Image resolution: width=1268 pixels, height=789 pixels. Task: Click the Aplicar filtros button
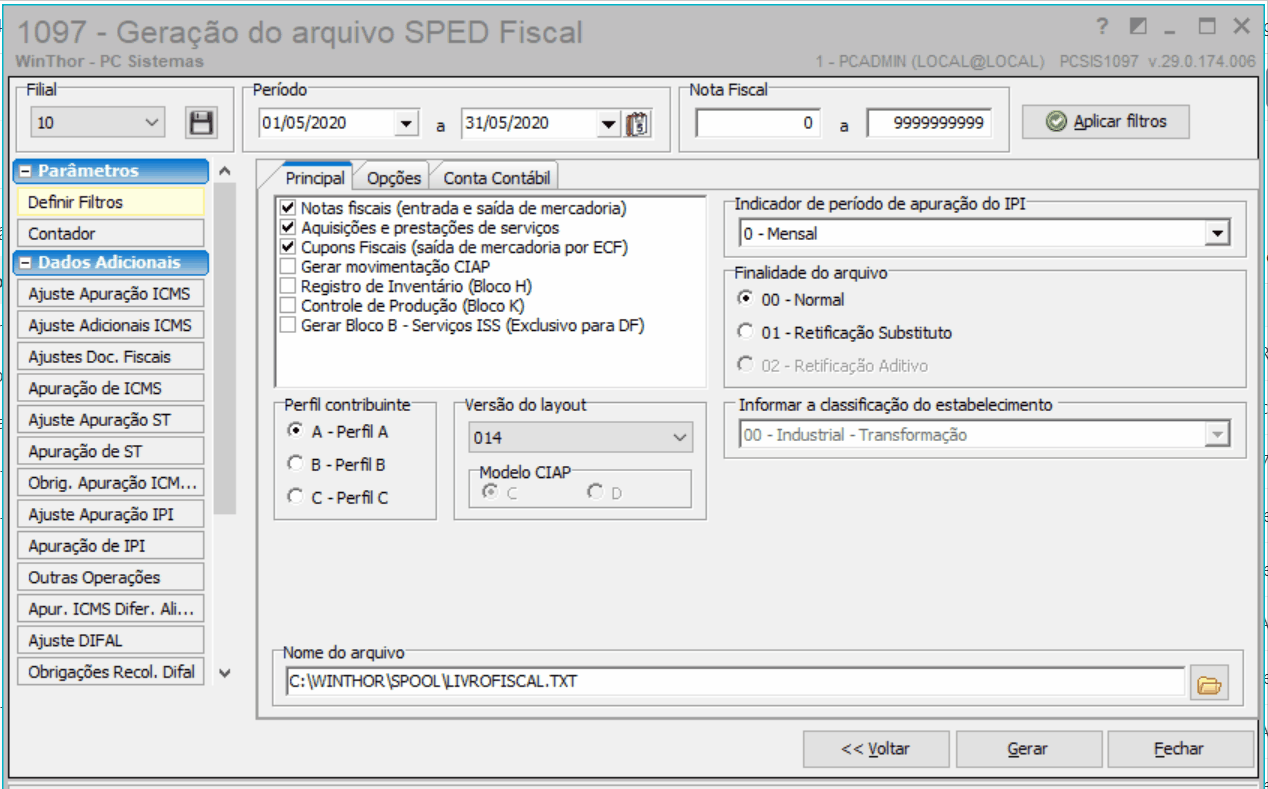click(x=1106, y=122)
